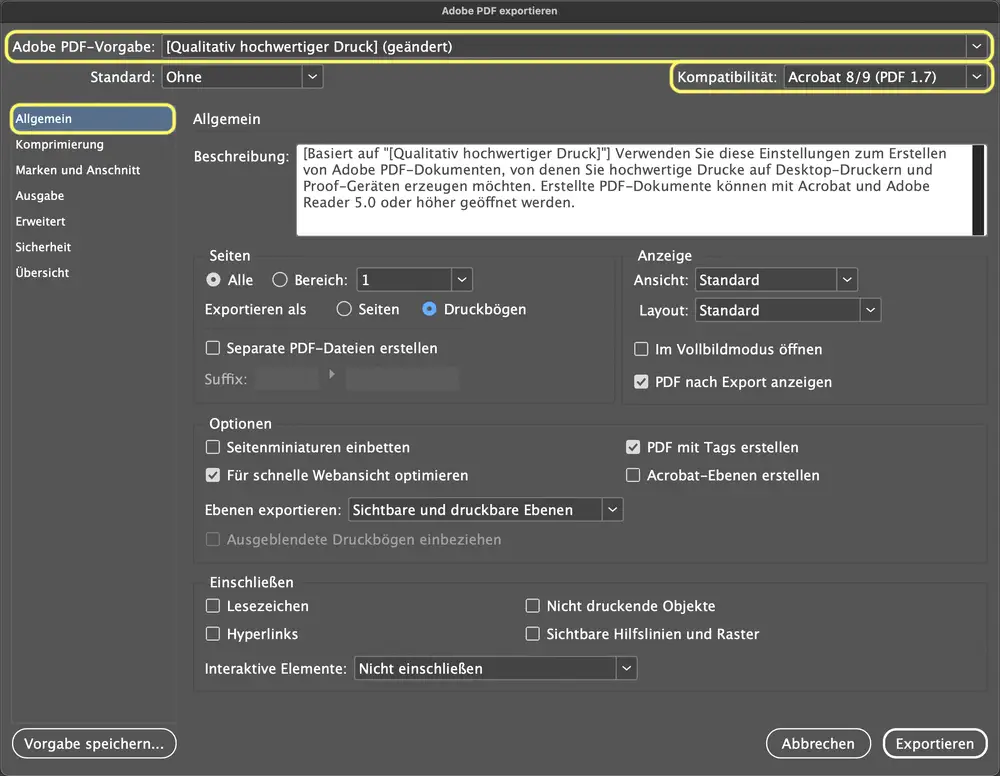1000x776 pixels.
Task: Check Nicht druckende Objekte option
Action: pos(533,606)
